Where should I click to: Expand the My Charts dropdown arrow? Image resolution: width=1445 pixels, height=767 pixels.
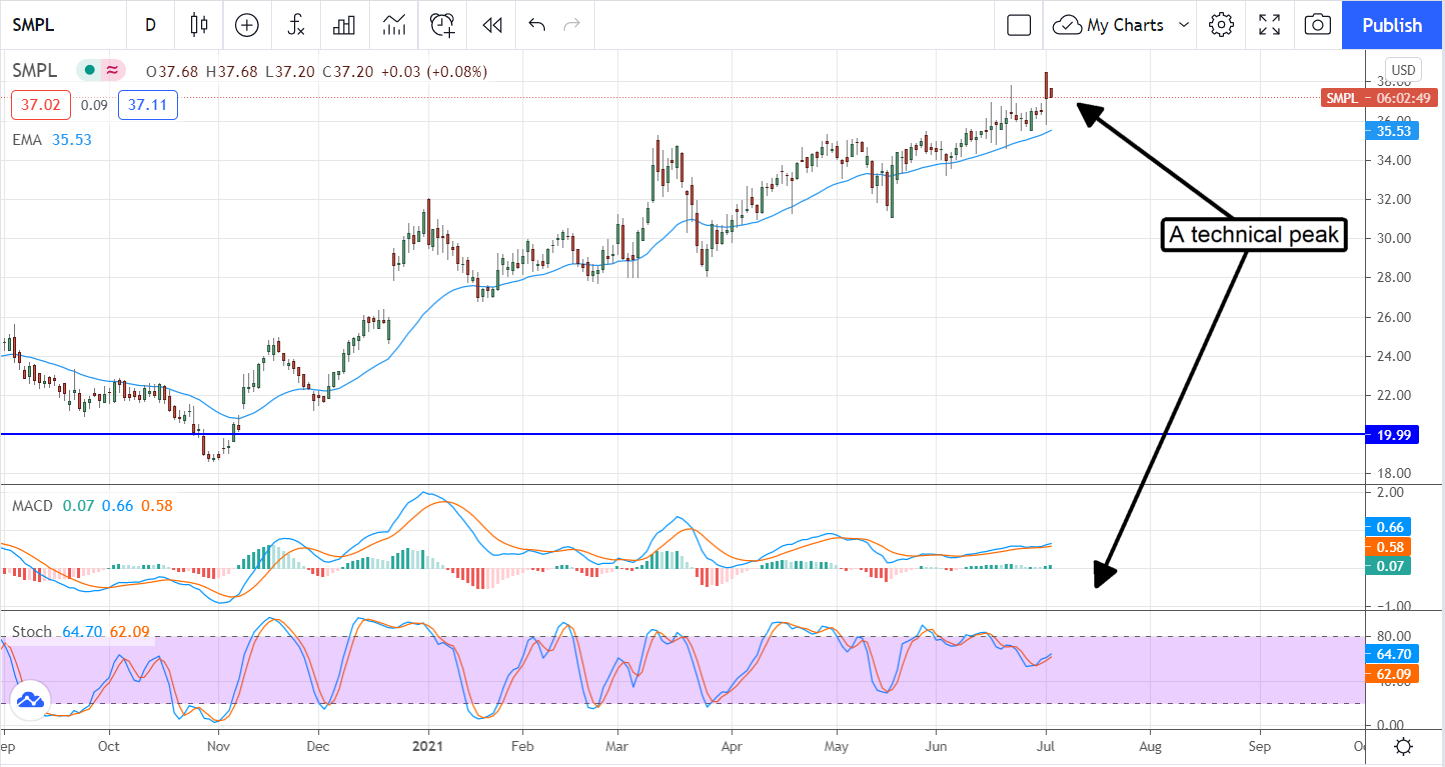pos(1184,25)
